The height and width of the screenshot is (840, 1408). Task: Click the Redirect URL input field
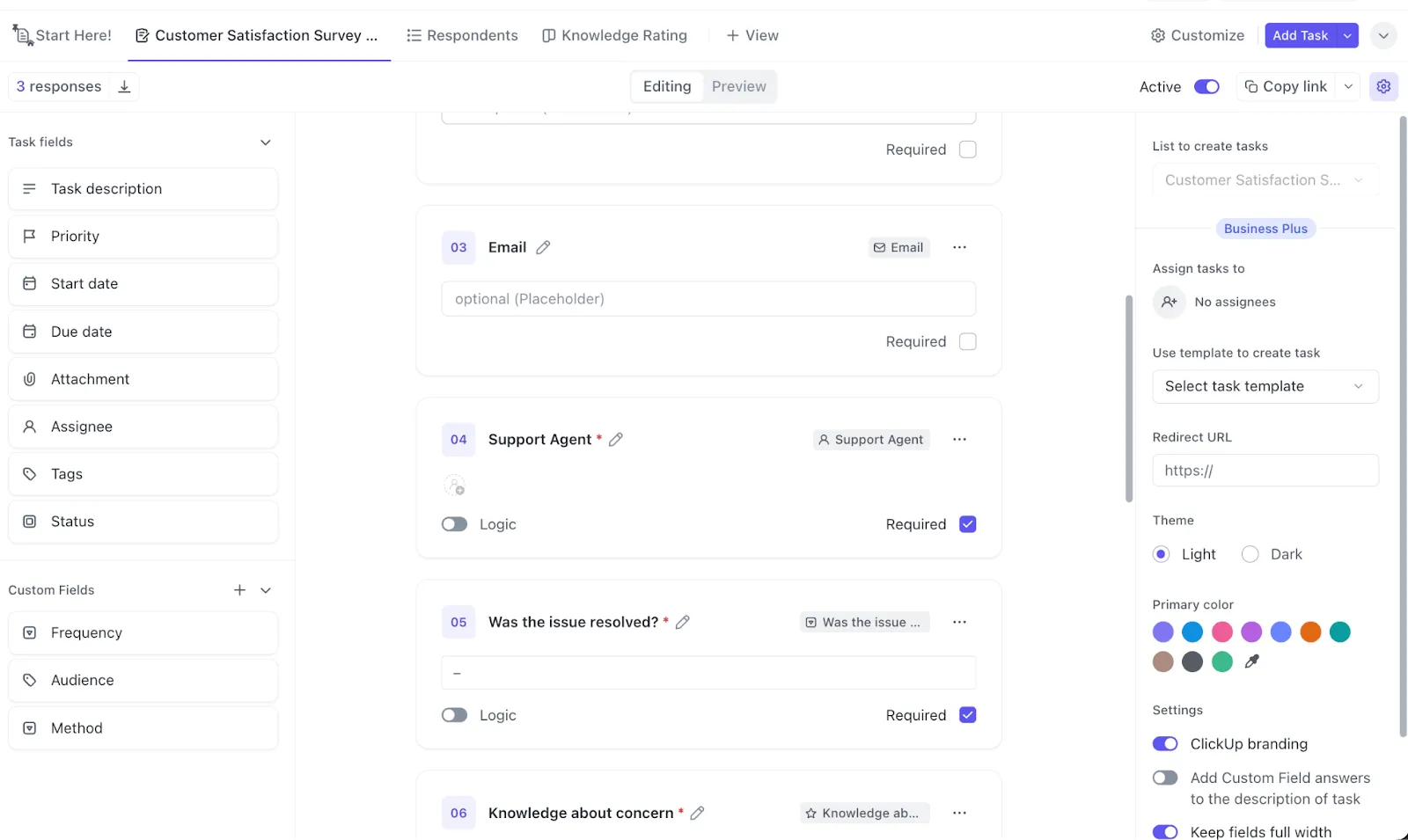pos(1265,471)
